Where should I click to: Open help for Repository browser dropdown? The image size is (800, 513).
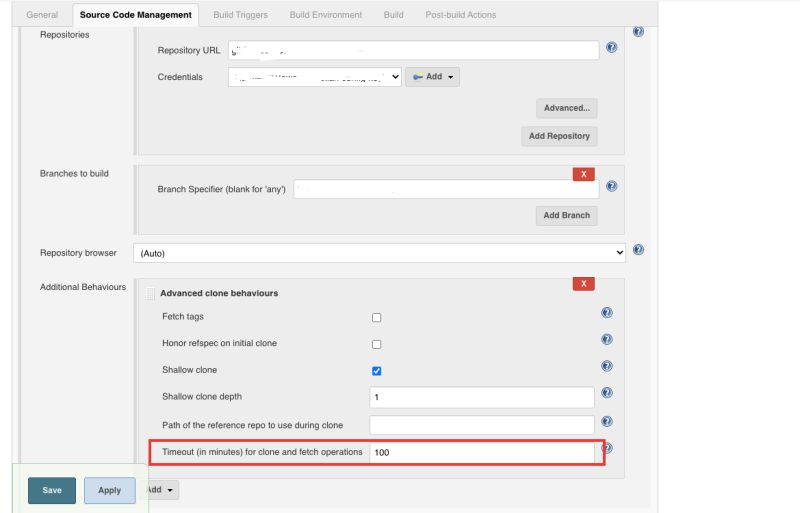(x=638, y=250)
